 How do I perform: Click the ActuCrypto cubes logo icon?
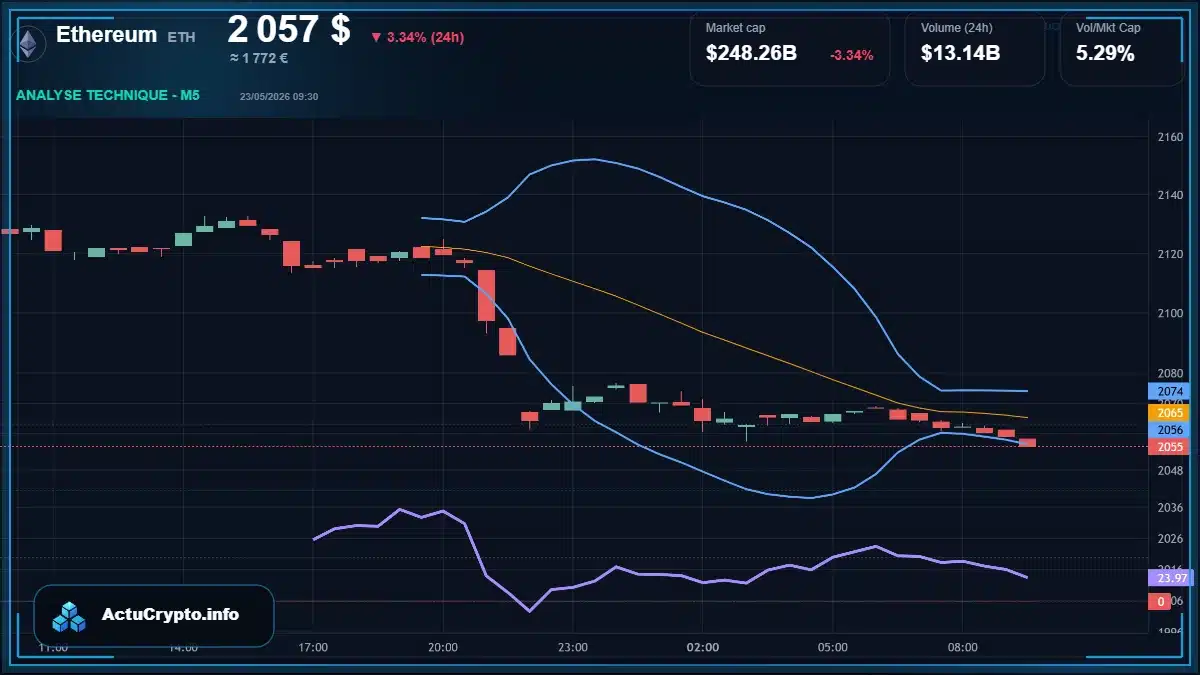70,616
